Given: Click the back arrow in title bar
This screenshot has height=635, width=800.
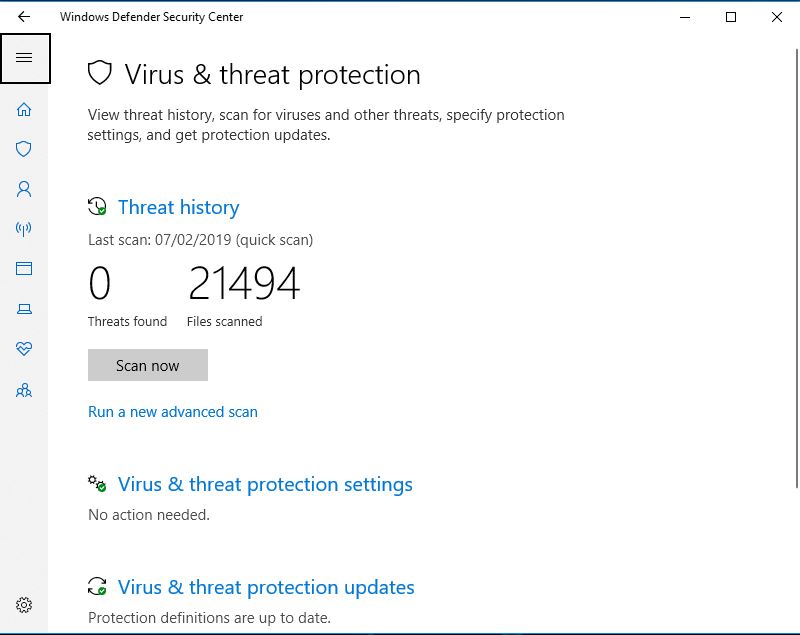Looking at the screenshot, I should (x=24, y=17).
